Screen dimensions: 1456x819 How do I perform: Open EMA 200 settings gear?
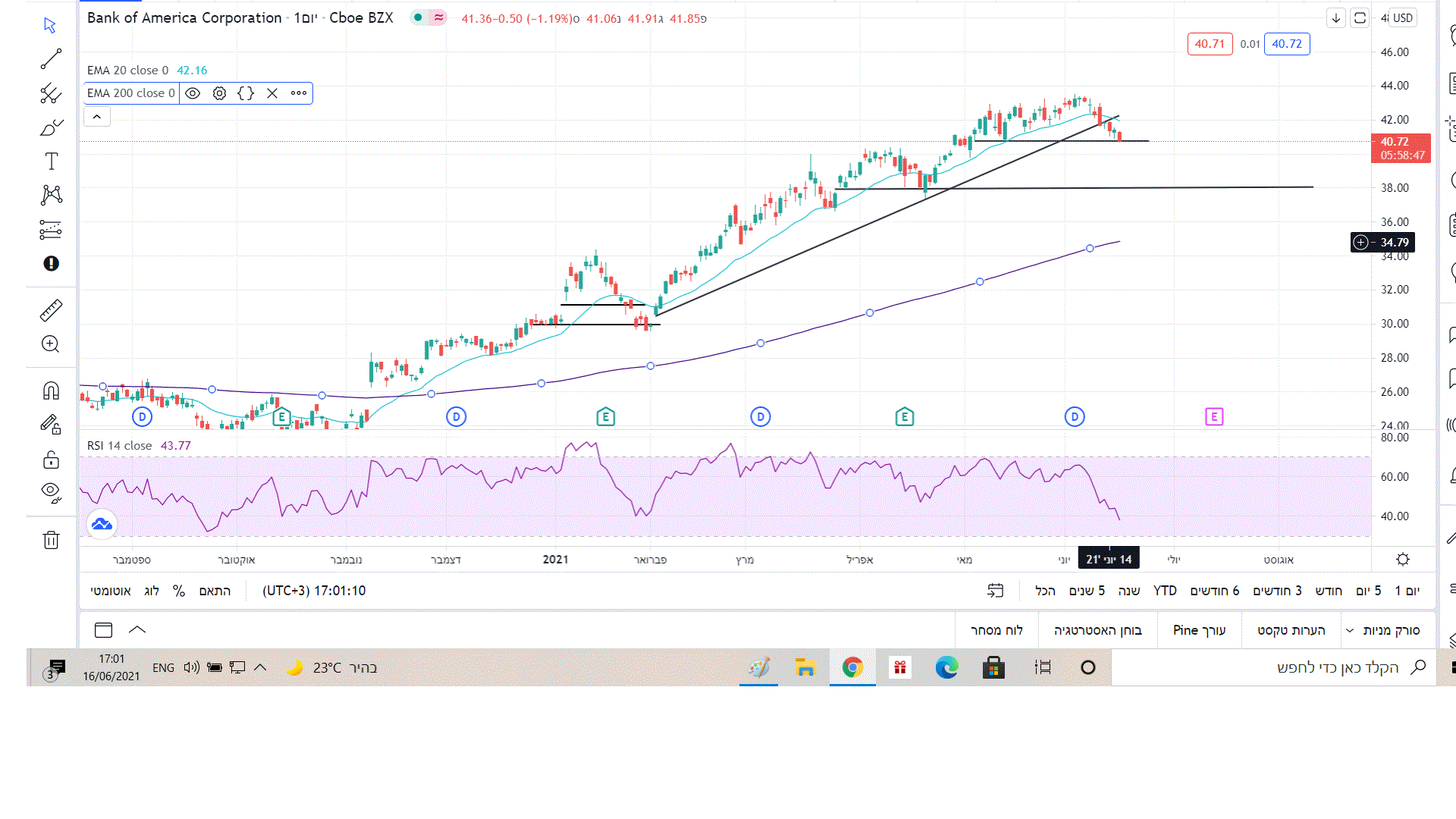coord(219,93)
